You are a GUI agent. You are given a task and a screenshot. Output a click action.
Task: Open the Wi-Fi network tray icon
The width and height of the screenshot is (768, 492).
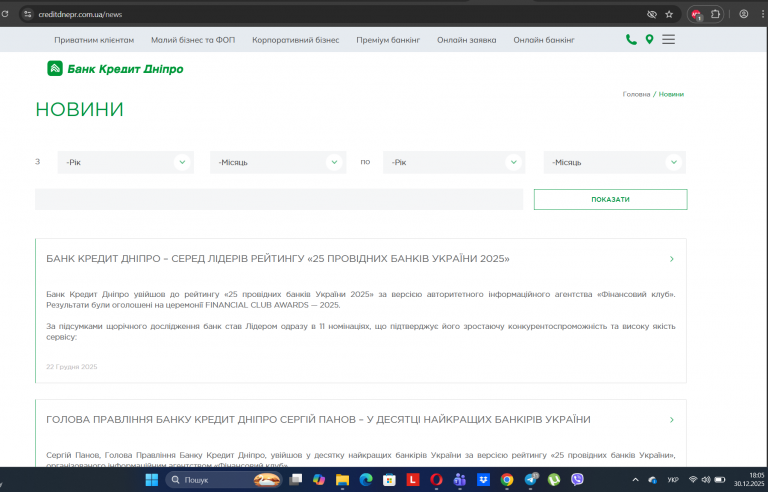tap(693, 479)
